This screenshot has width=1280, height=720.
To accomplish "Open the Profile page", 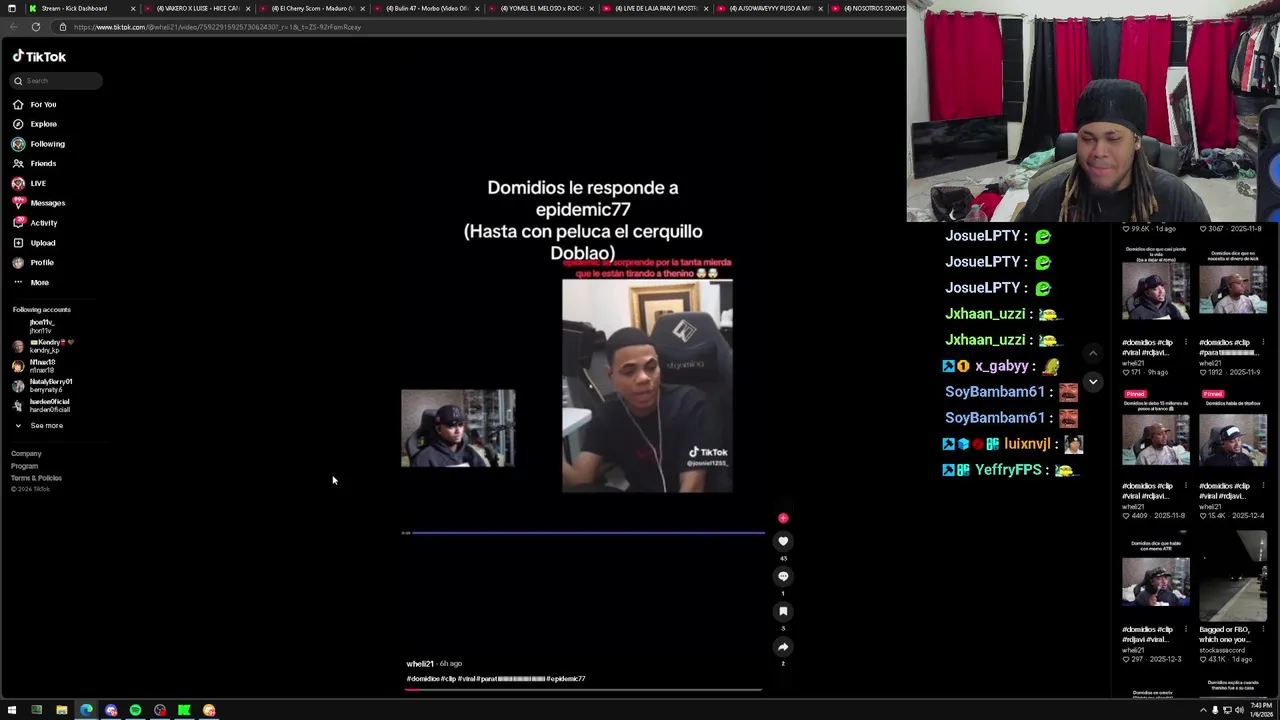I will pos(41,262).
